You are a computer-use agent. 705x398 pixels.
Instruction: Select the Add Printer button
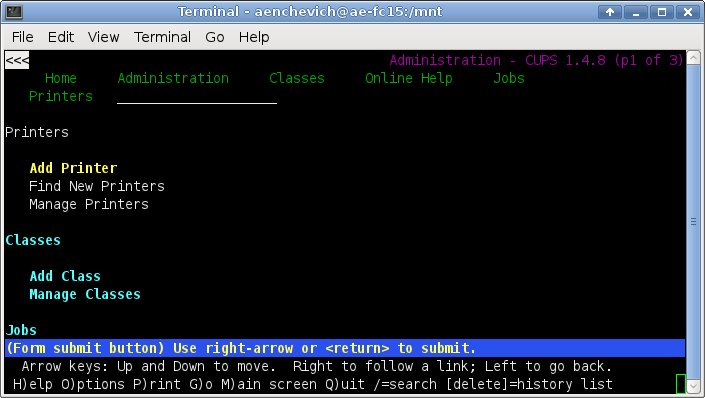click(x=73, y=168)
